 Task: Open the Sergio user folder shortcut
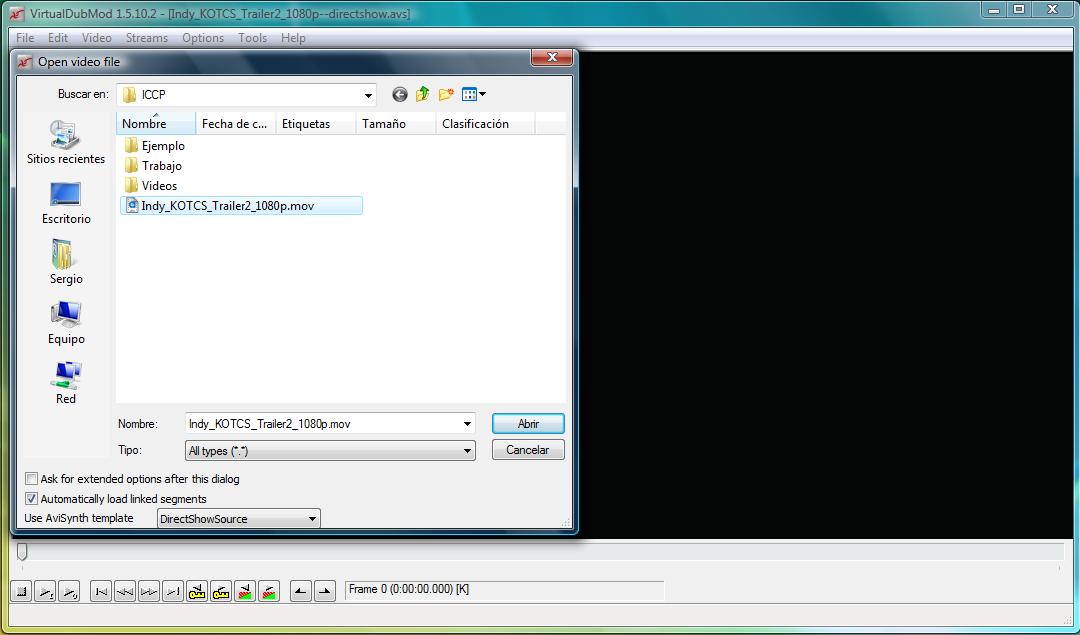click(65, 262)
